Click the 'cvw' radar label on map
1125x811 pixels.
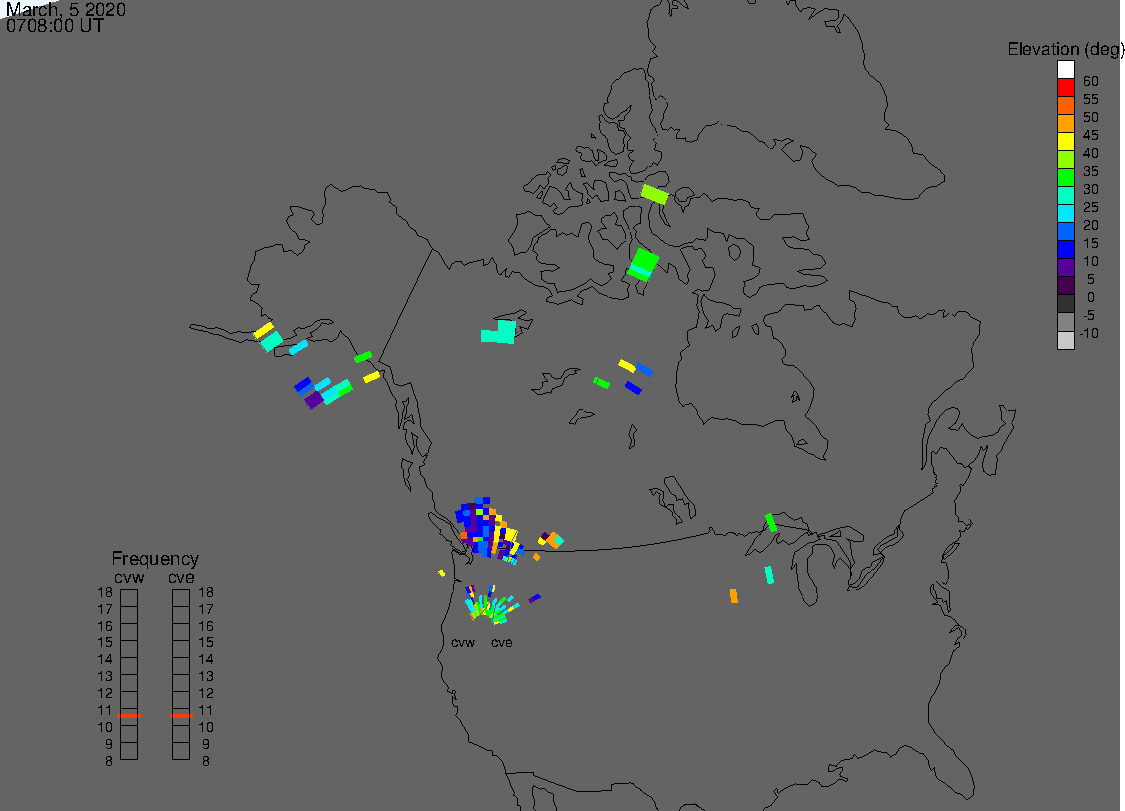(463, 643)
